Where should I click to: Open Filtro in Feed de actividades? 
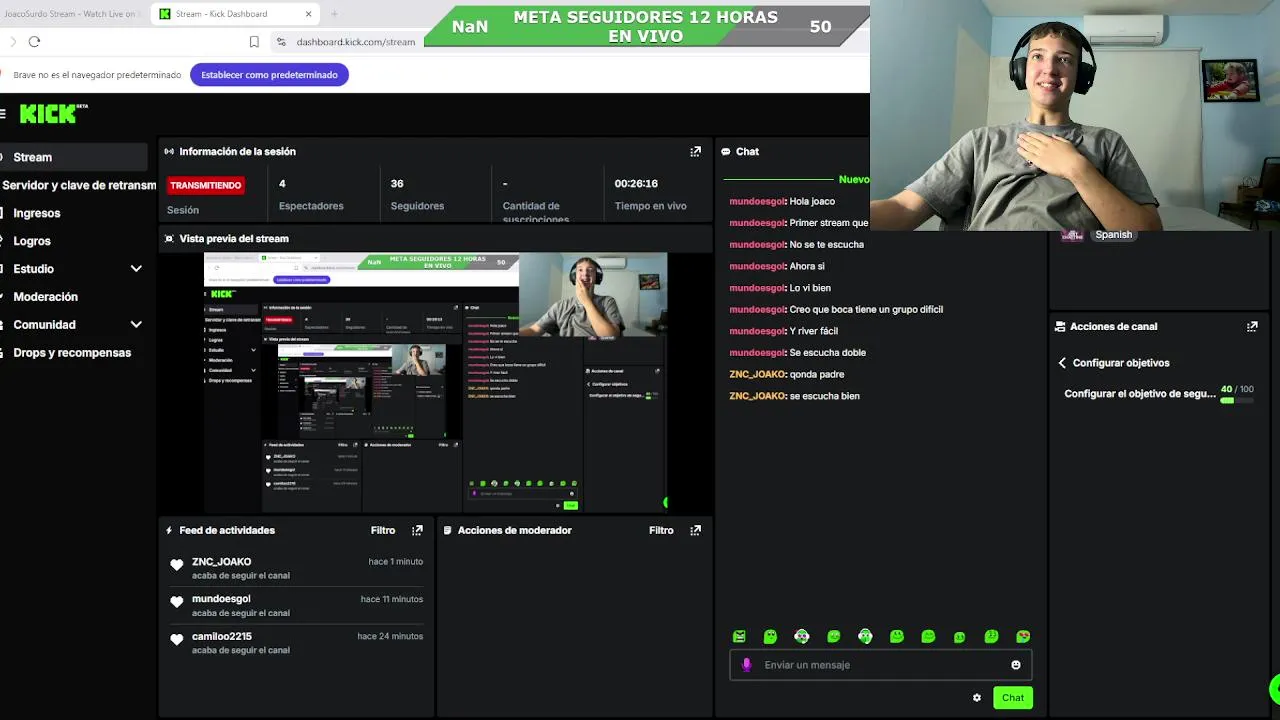click(x=382, y=530)
